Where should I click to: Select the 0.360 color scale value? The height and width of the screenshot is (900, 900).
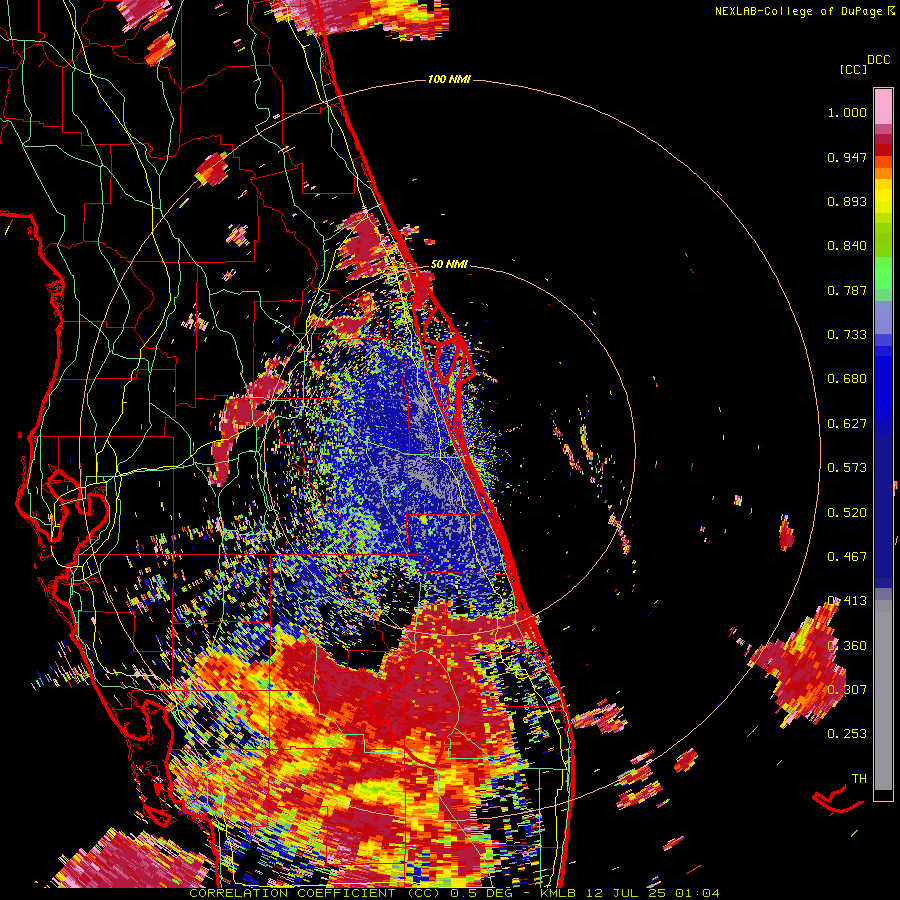[847, 646]
